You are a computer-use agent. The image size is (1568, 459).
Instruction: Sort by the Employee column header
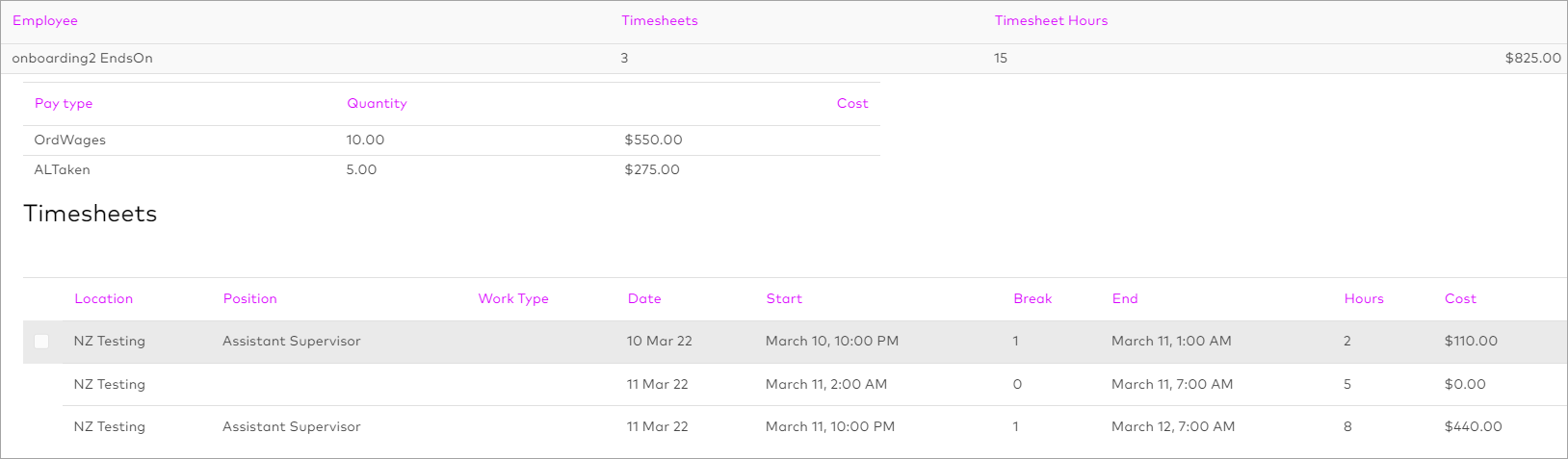(45, 21)
